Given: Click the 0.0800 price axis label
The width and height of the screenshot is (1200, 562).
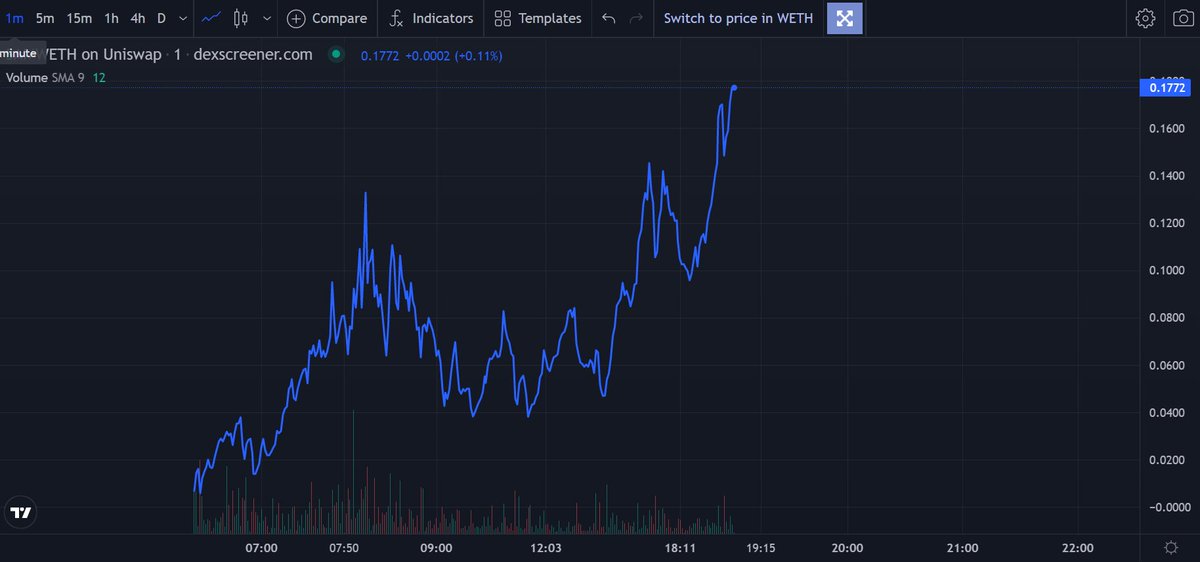Looking at the screenshot, I should point(1168,318).
